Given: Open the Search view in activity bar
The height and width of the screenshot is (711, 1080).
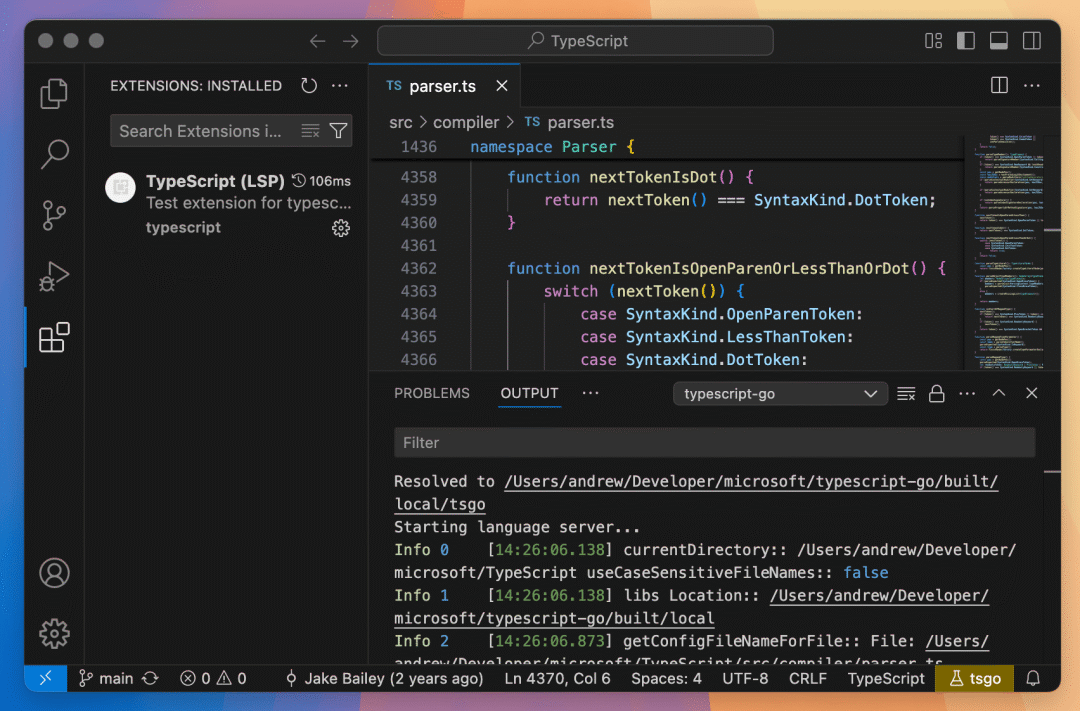Looking at the screenshot, I should click(54, 154).
